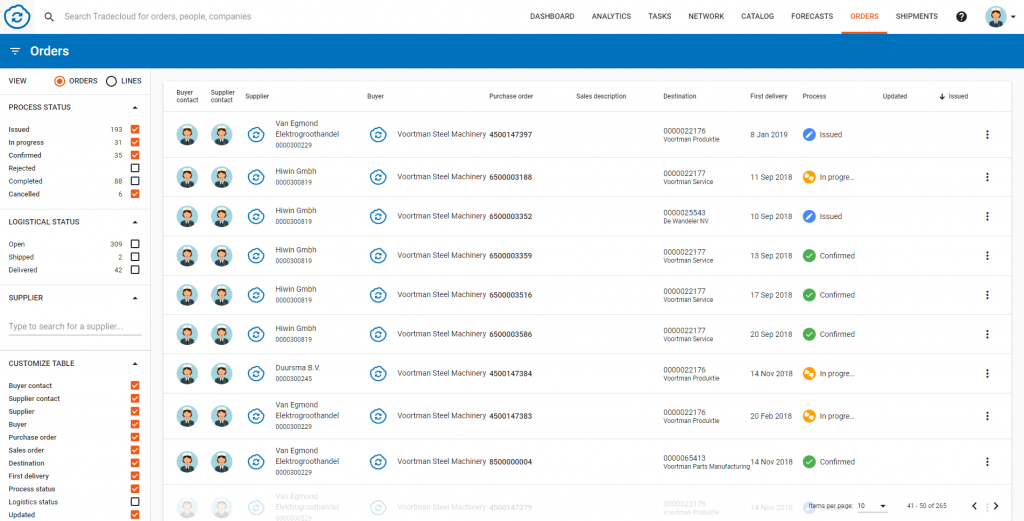Screen dimensions: 1024x521
Task: Go to next page of orders
Action: [996, 506]
